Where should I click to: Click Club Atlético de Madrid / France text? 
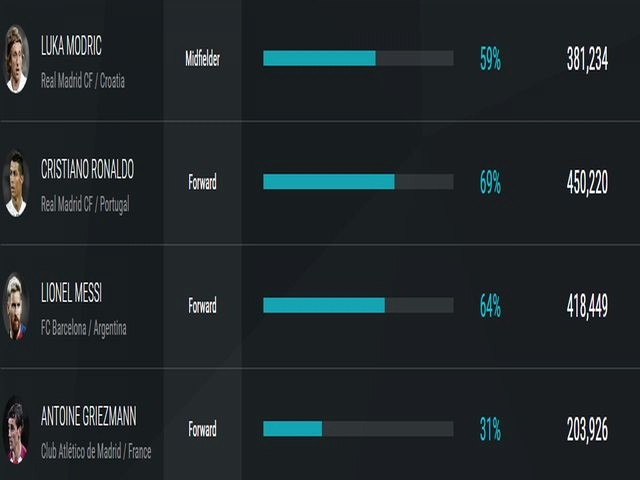click(x=96, y=451)
